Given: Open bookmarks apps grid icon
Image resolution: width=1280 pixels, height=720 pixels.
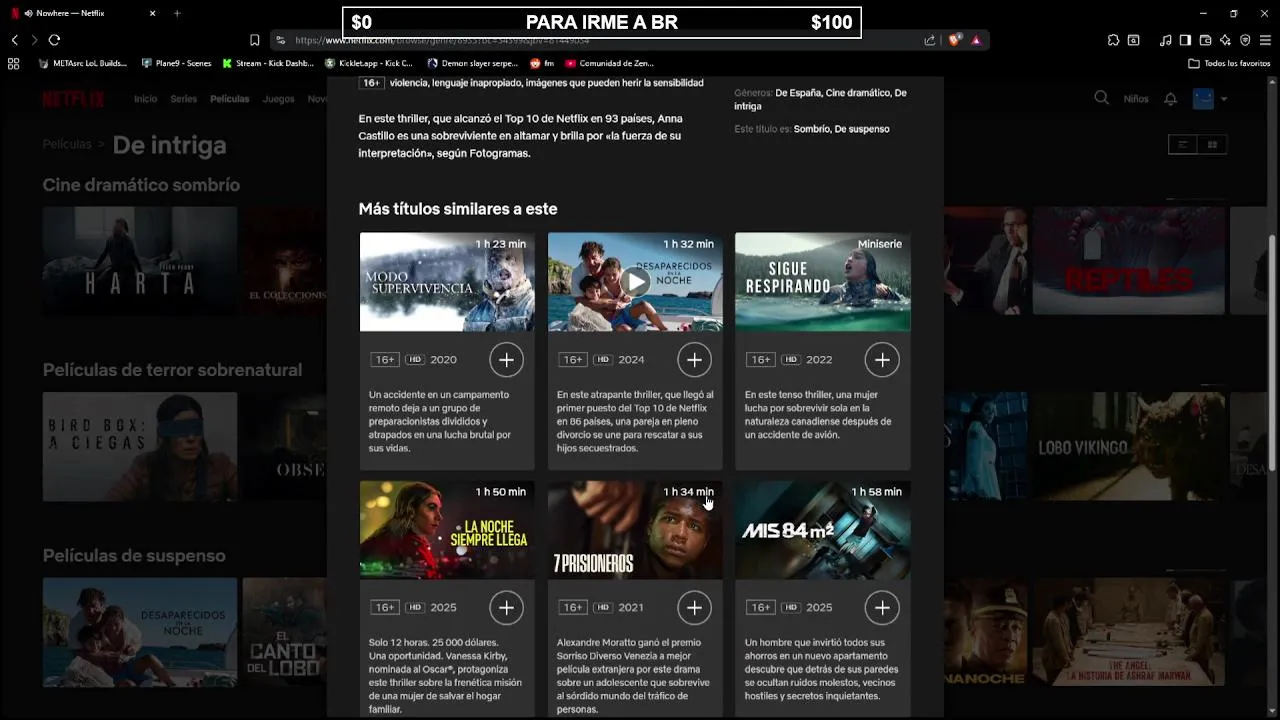Looking at the screenshot, I should pyautogui.click(x=13, y=63).
